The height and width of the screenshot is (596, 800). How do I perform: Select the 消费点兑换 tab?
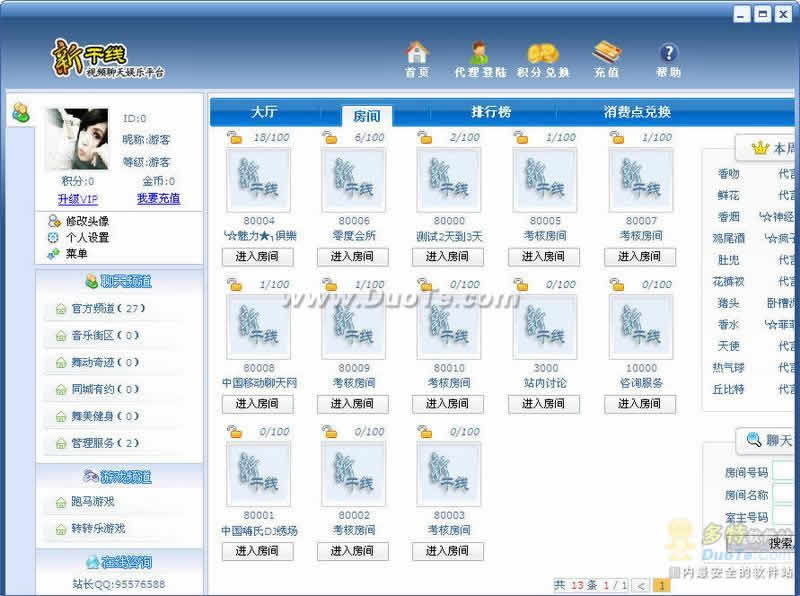[x=637, y=113]
